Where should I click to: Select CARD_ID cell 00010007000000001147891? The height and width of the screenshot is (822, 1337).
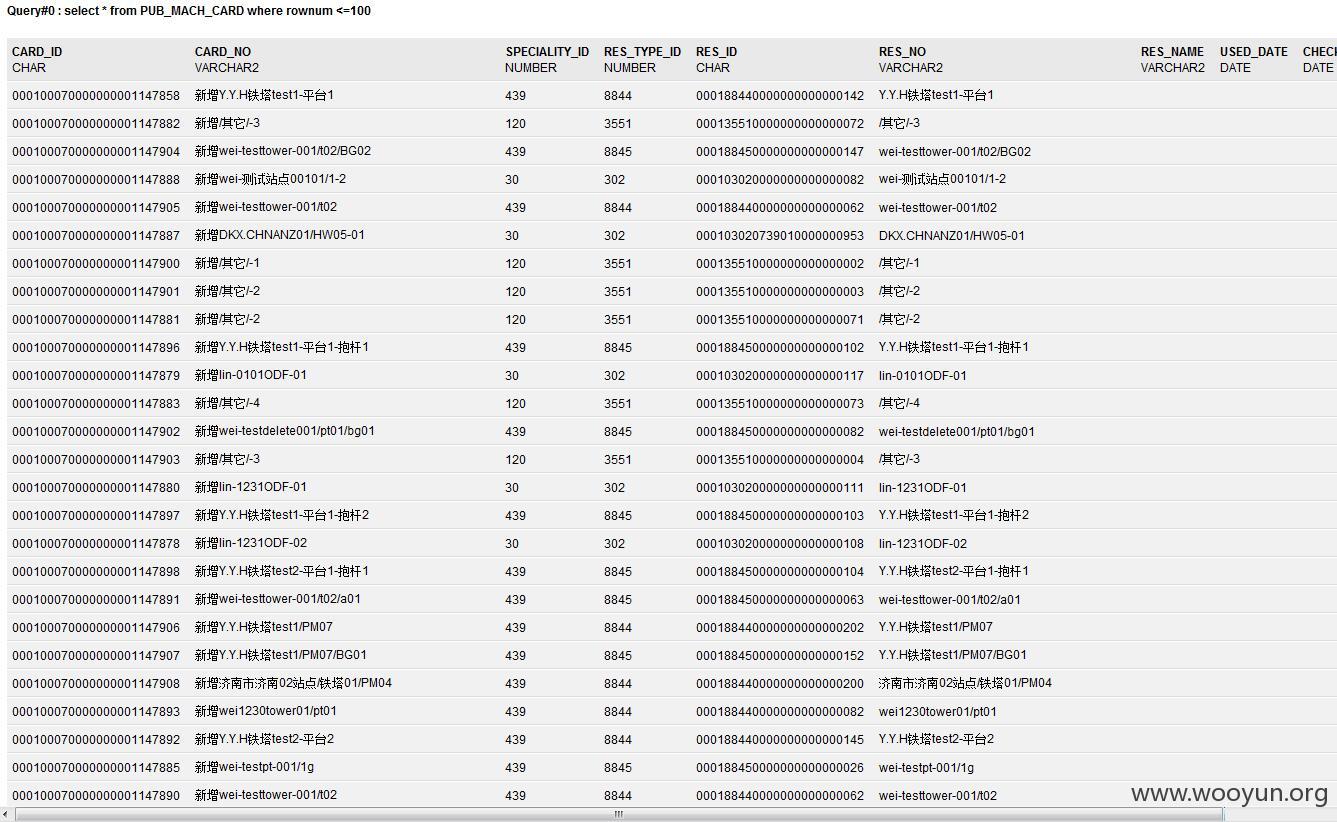click(96, 600)
